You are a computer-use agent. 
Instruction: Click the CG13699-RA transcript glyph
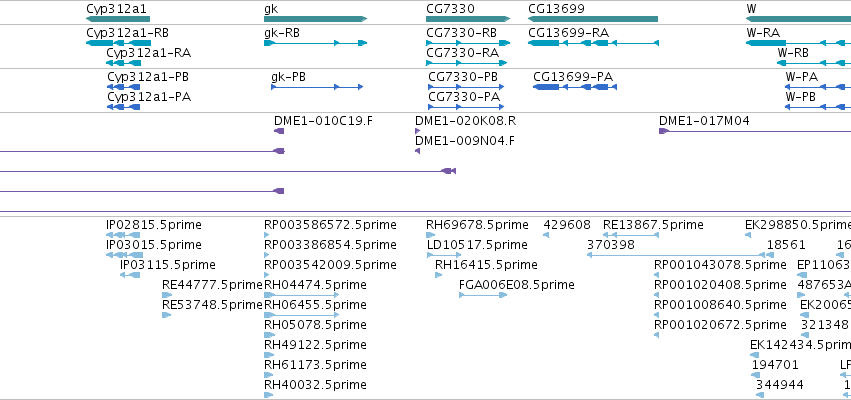[593, 43]
